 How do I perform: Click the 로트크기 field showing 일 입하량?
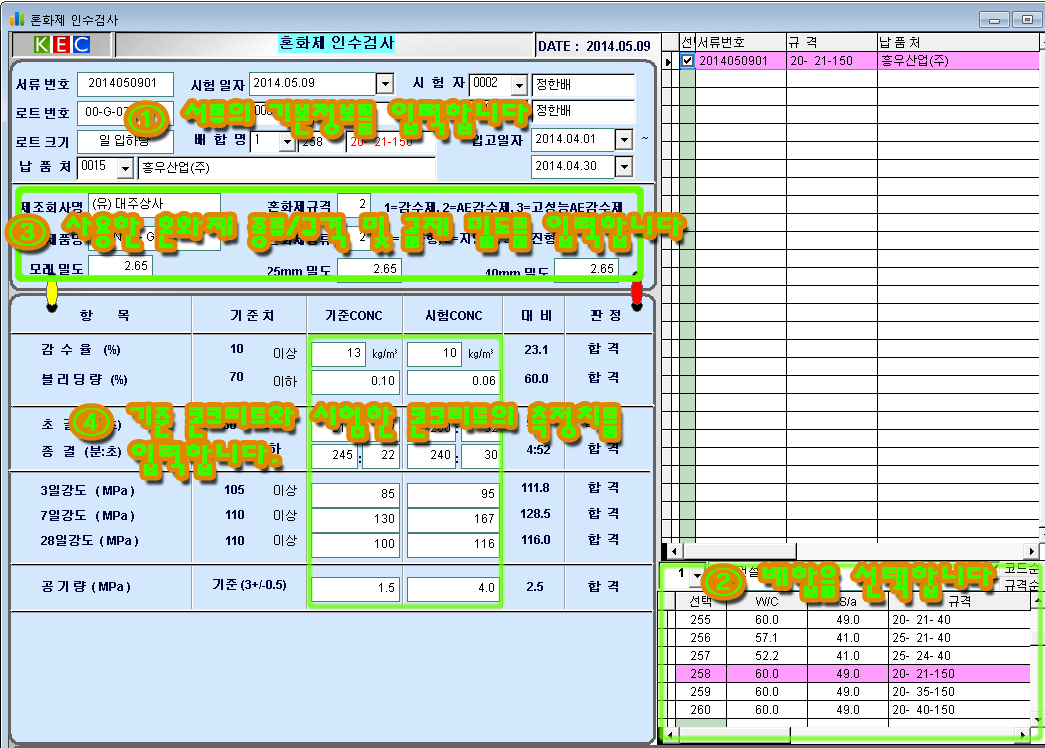125,141
